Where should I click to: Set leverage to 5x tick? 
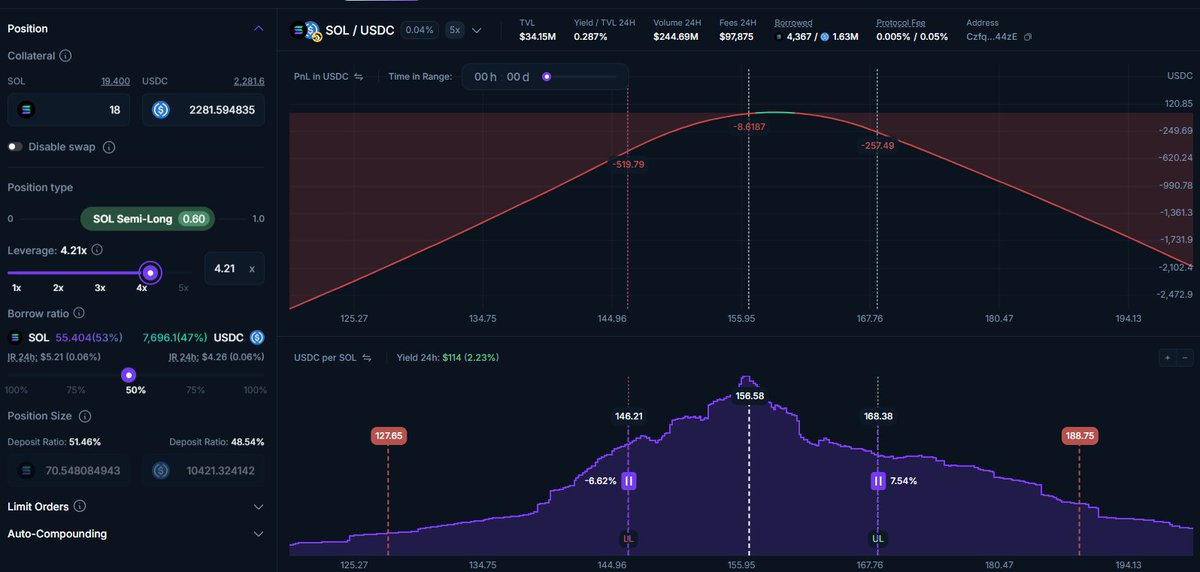[x=183, y=288]
